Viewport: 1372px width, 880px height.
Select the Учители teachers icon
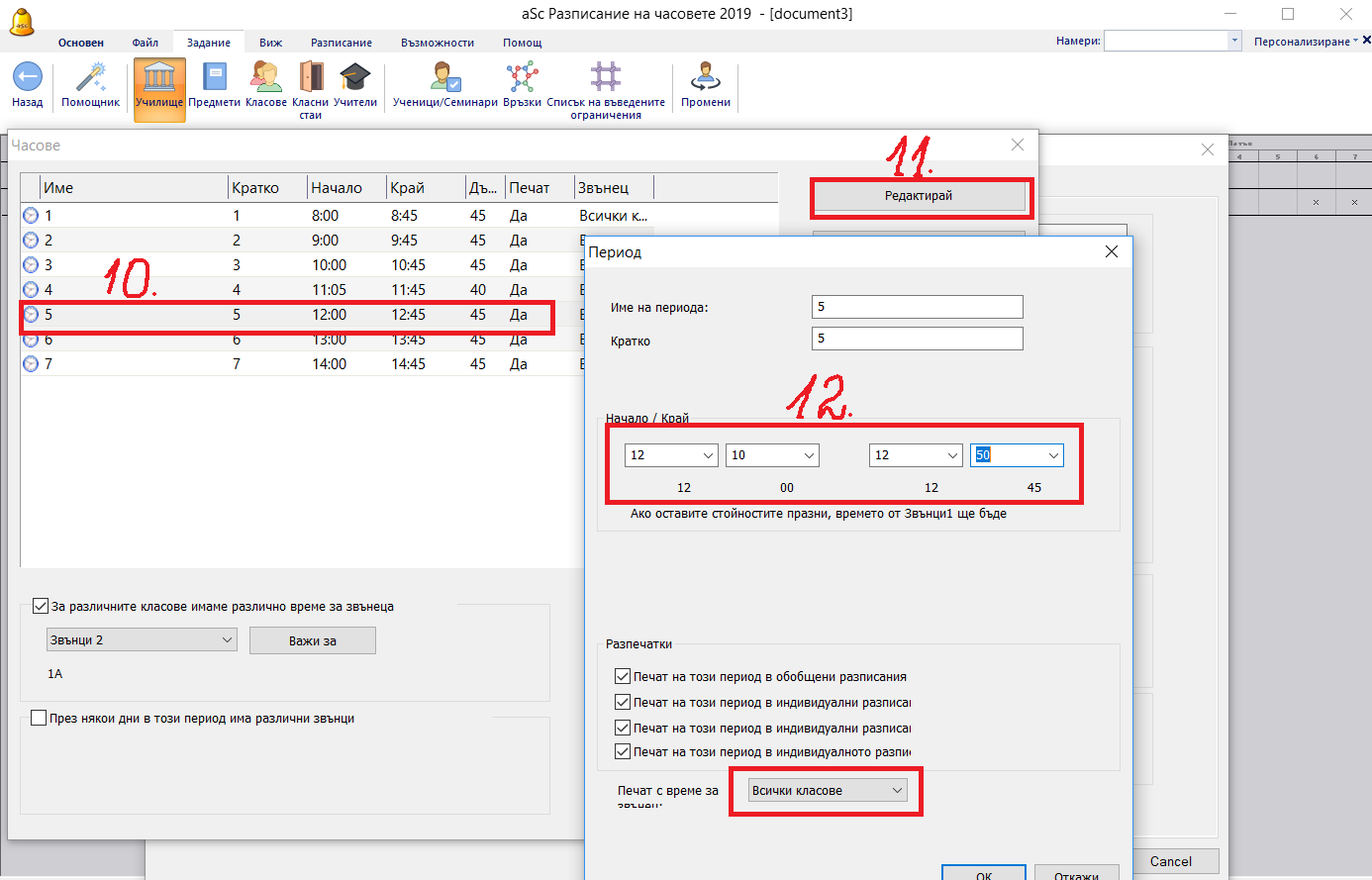[354, 78]
